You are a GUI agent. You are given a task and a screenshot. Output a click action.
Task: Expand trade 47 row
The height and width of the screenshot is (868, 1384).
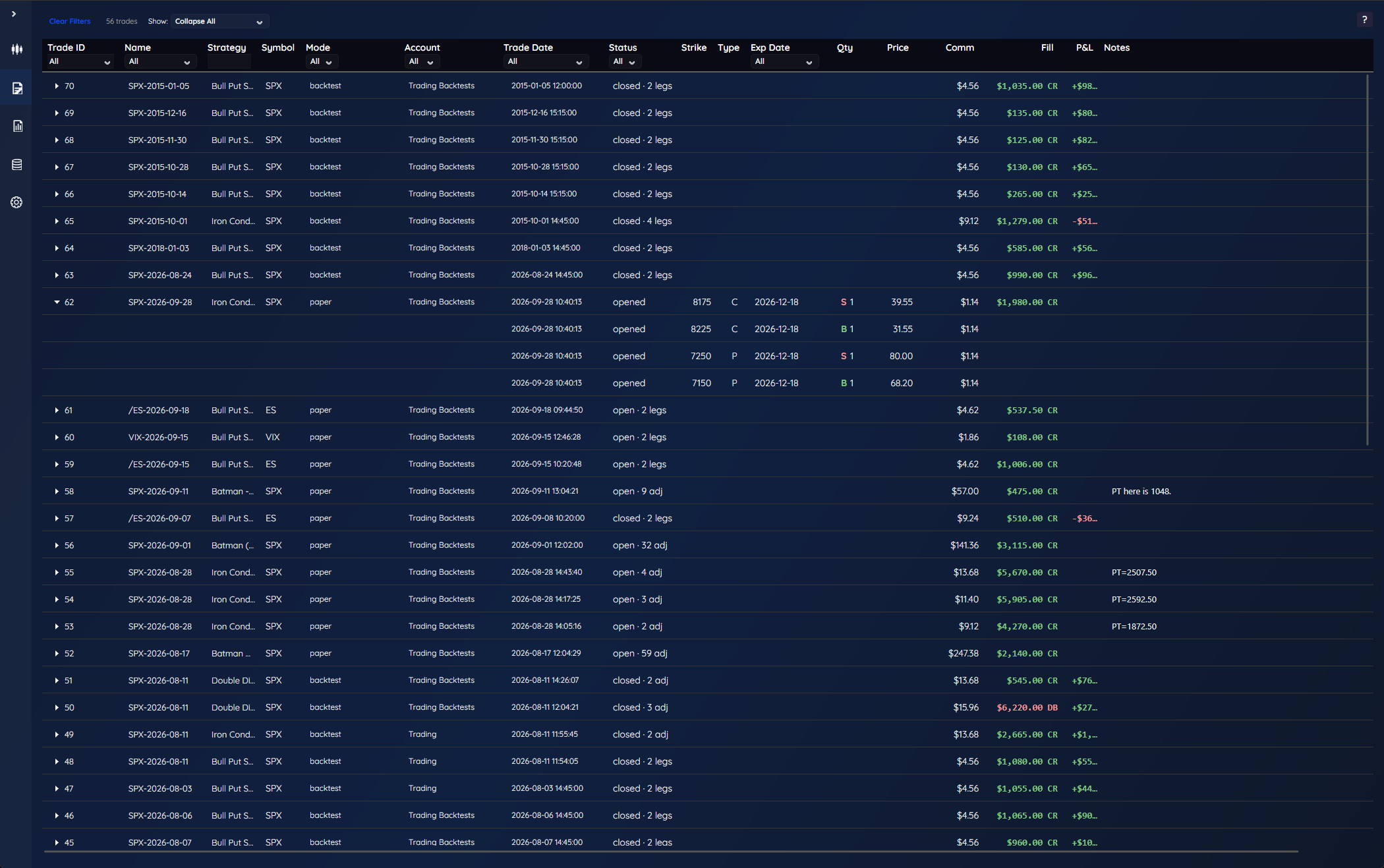(57, 789)
